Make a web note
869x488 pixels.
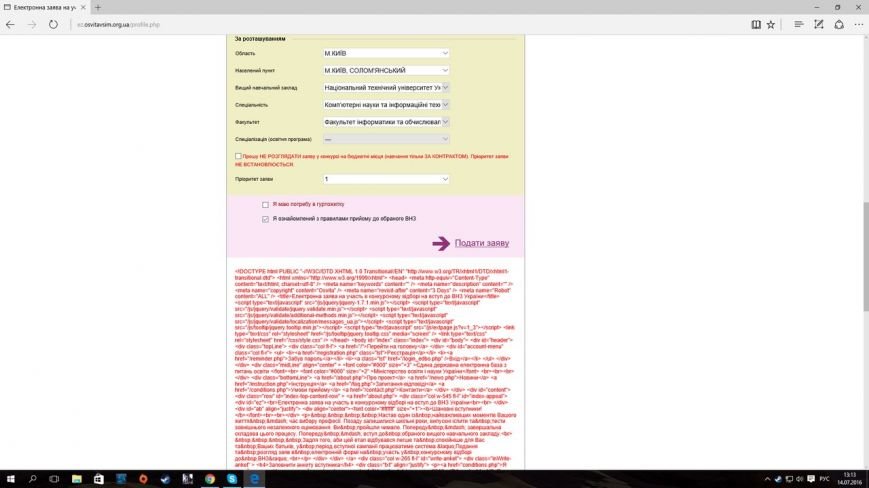point(819,24)
